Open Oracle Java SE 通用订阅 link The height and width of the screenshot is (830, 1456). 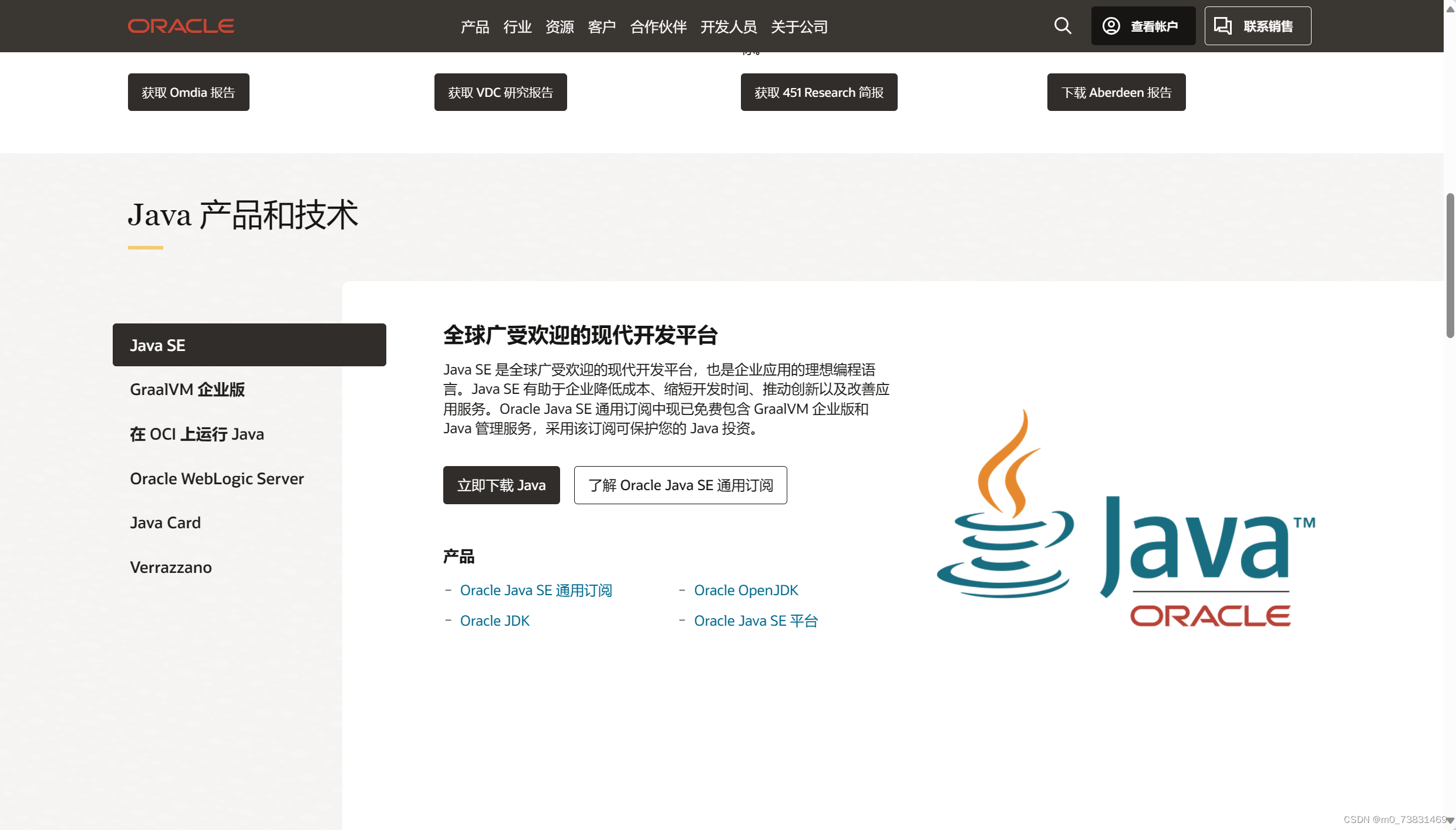536,590
